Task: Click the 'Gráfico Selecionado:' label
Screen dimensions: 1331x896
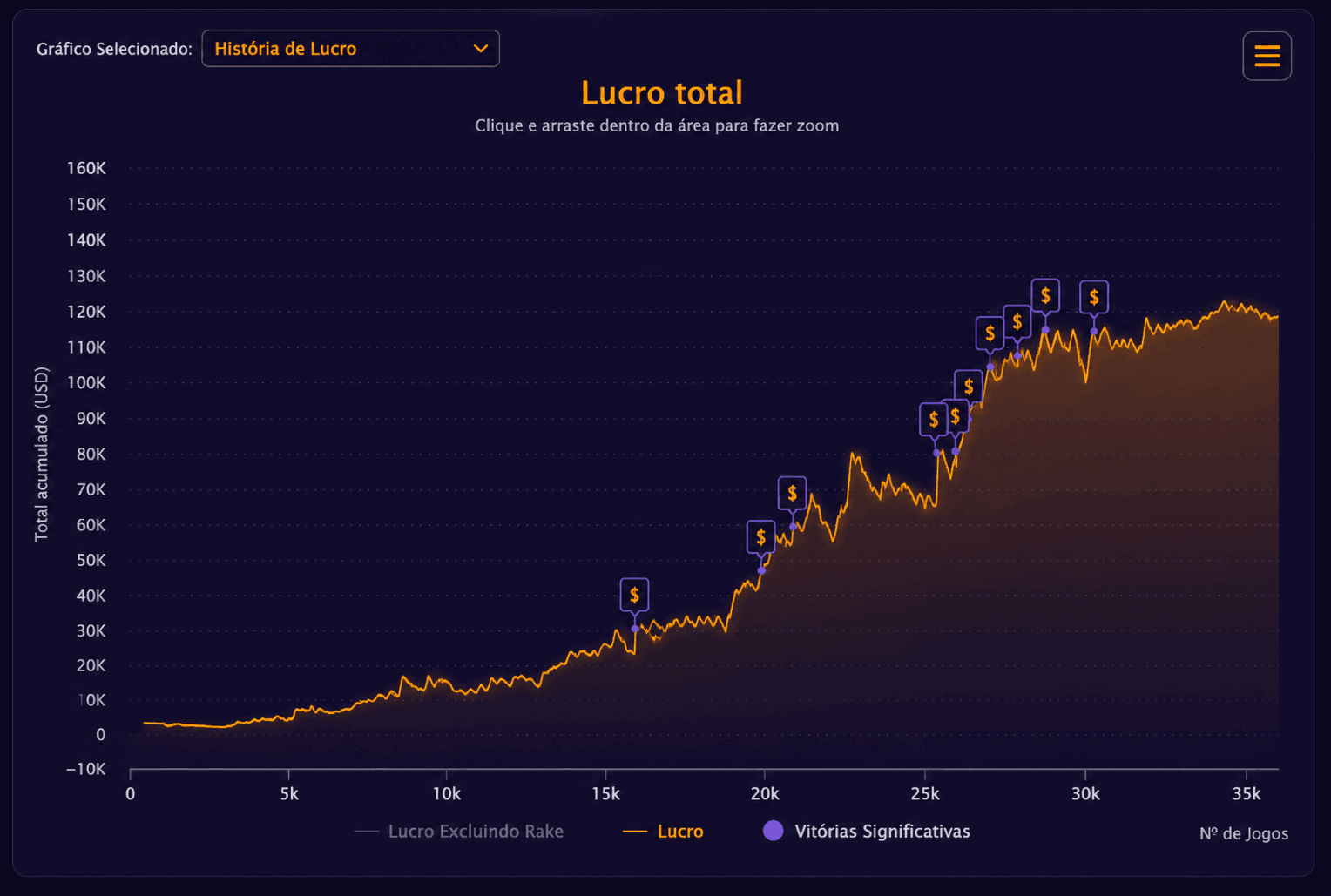Action: [114, 49]
